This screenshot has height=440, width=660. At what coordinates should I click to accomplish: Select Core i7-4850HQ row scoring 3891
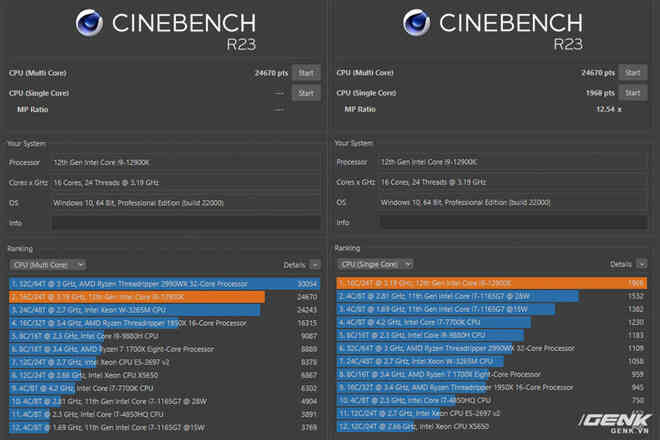coord(165,414)
